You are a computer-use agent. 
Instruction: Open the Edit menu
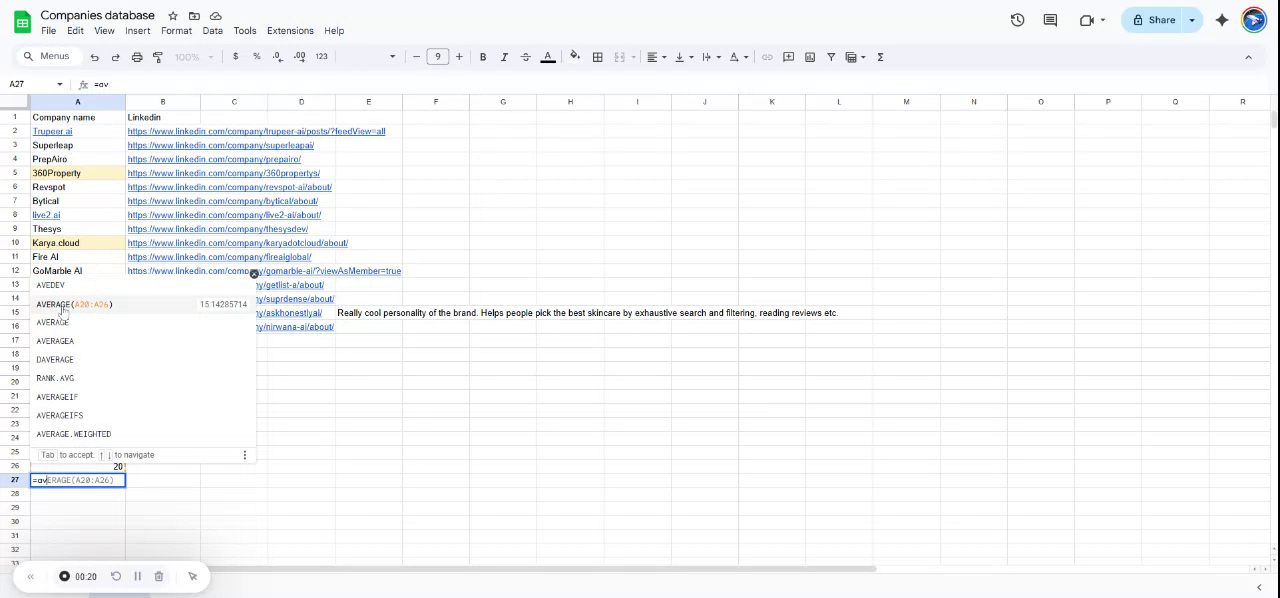tap(75, 31)
